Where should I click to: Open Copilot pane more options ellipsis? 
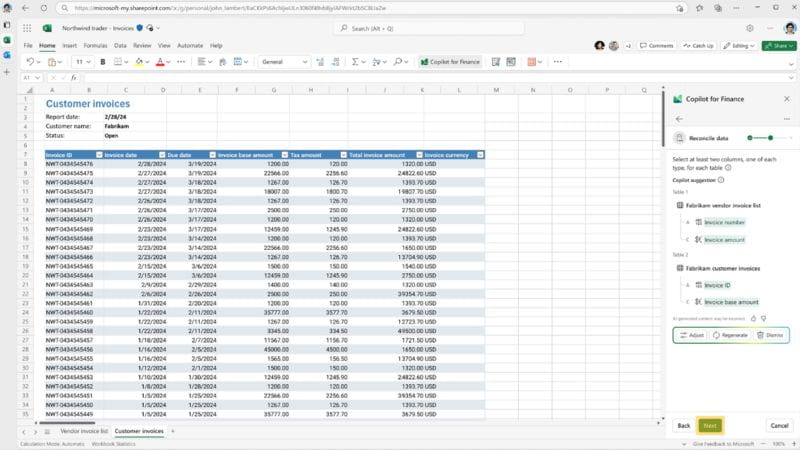coord(787,119)
